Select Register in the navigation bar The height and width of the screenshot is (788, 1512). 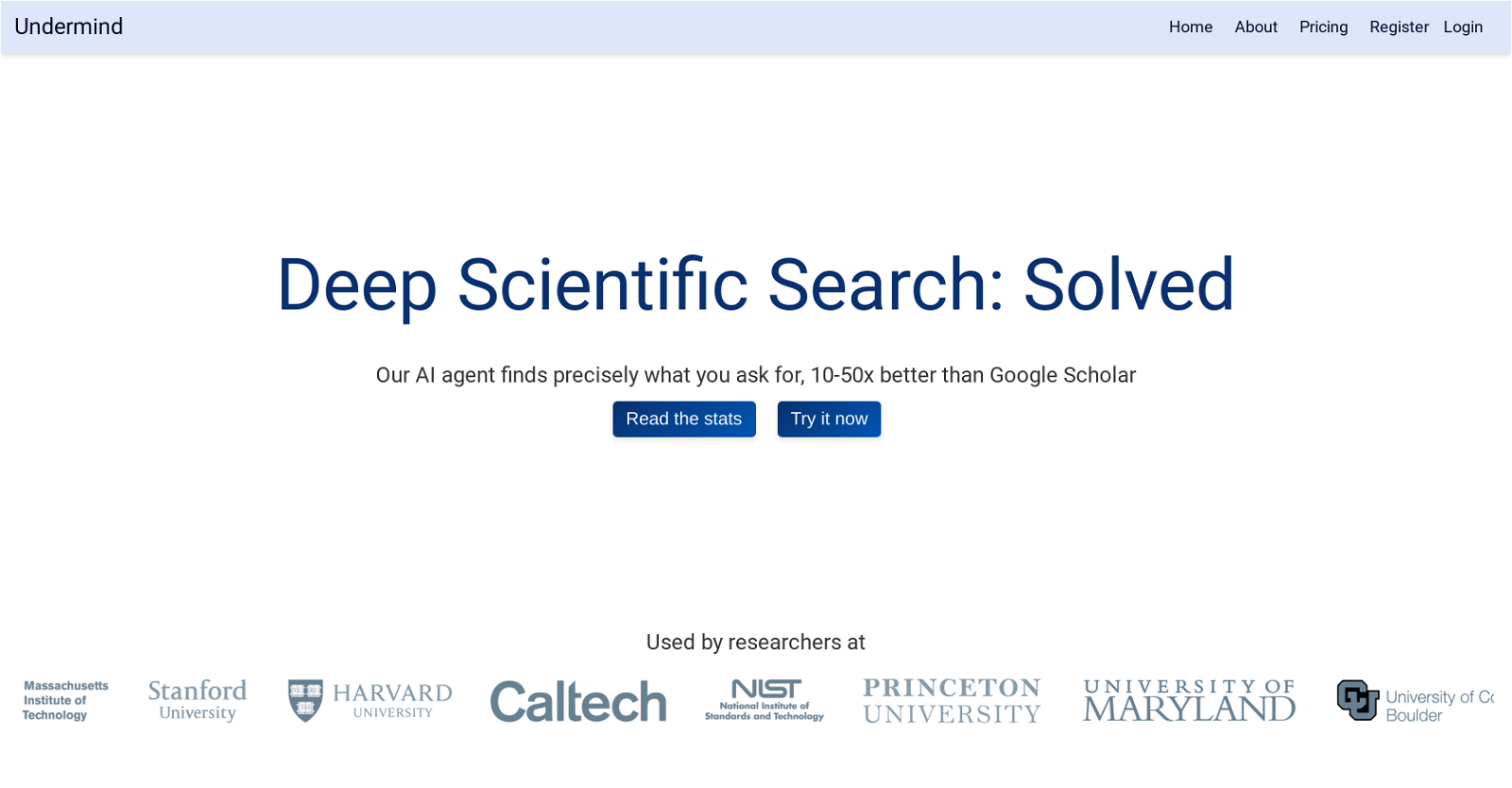pyautogui.click(x=1399, y=27)
